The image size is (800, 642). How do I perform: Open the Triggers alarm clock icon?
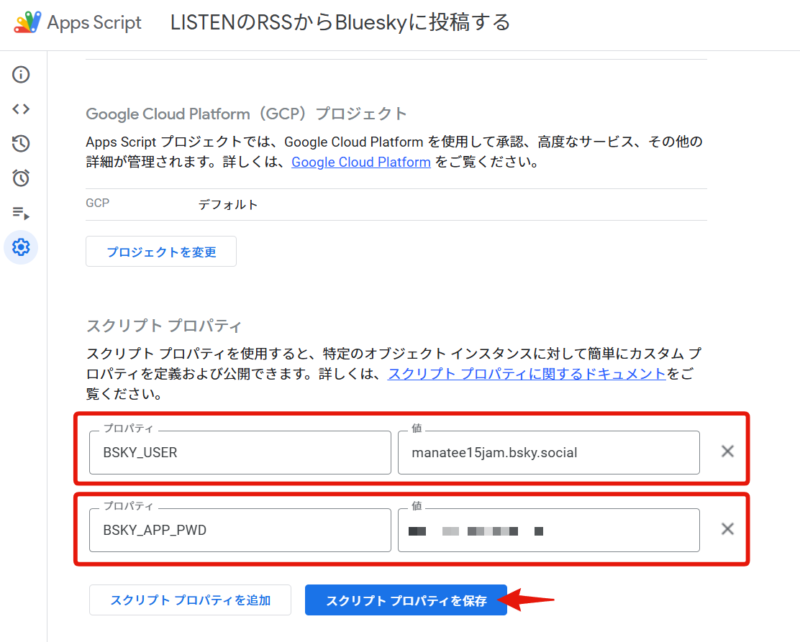pos(21,178)
